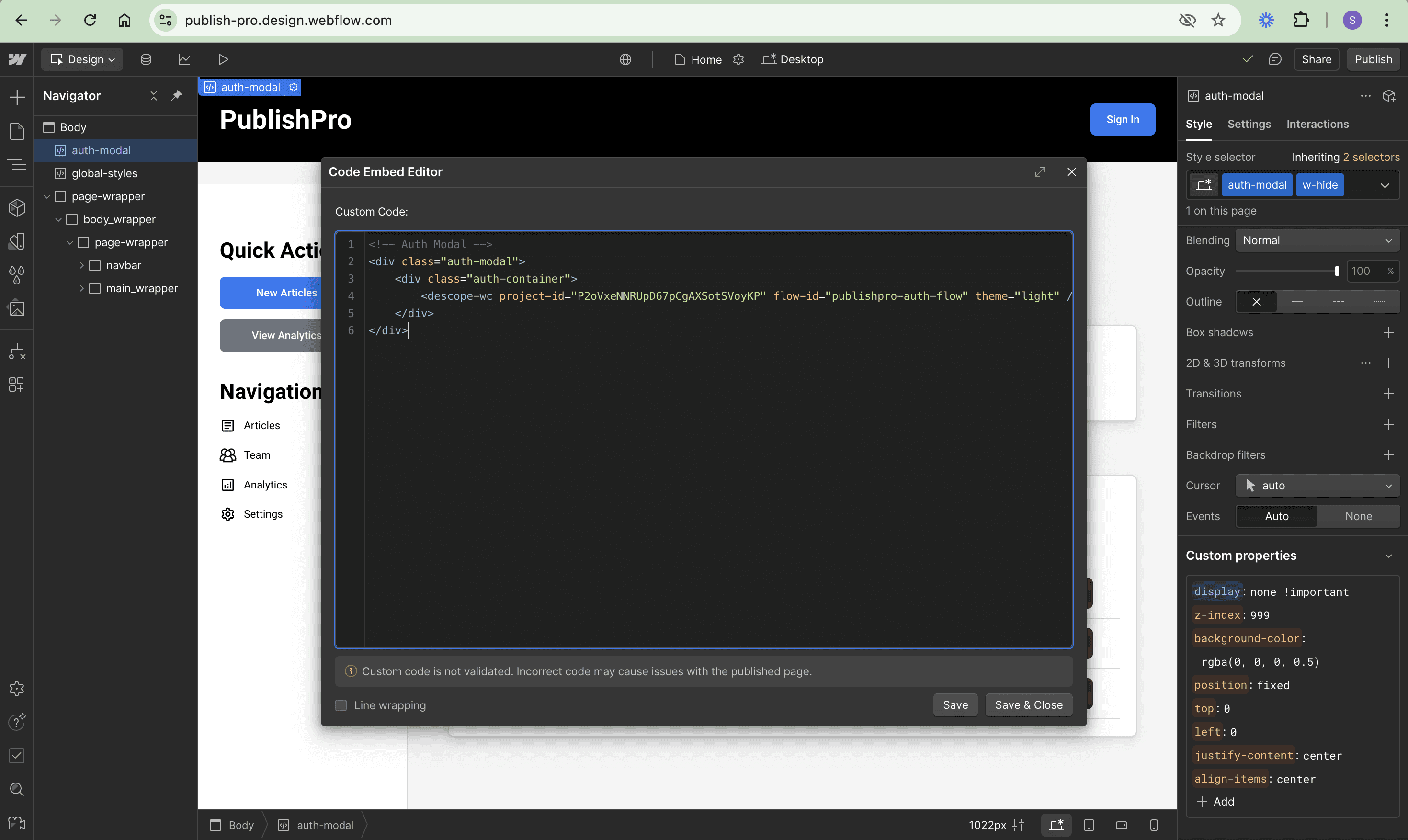
Task: Open the comments bubble icon
Action: 1274,59
